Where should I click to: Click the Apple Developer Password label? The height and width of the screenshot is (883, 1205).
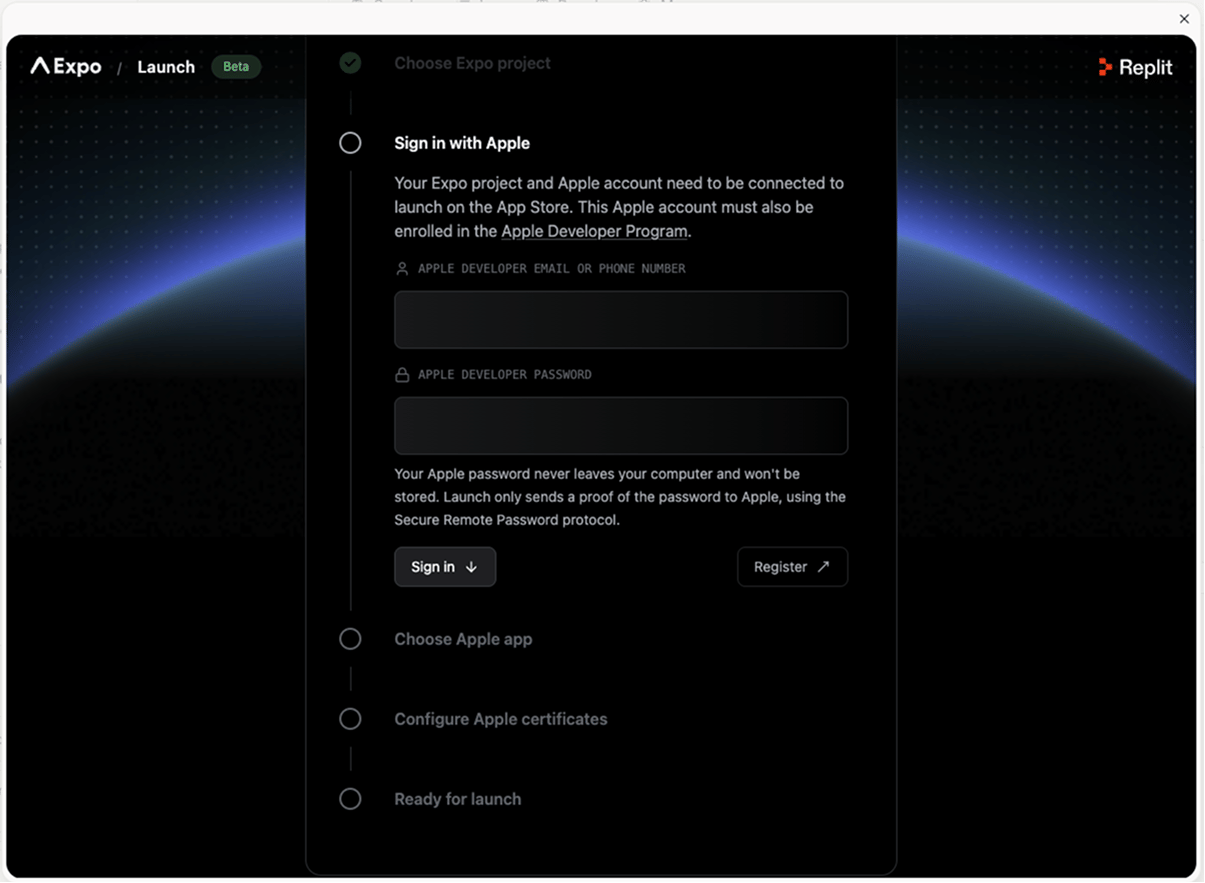tap(505, 375)
